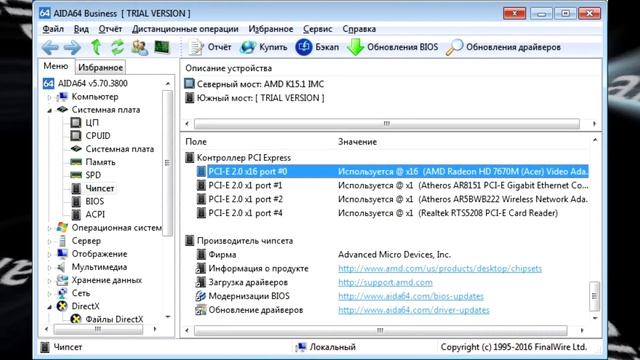640x360 pixels.
Task: Click the green up-level arrow icon
Action: coord(96,47)
